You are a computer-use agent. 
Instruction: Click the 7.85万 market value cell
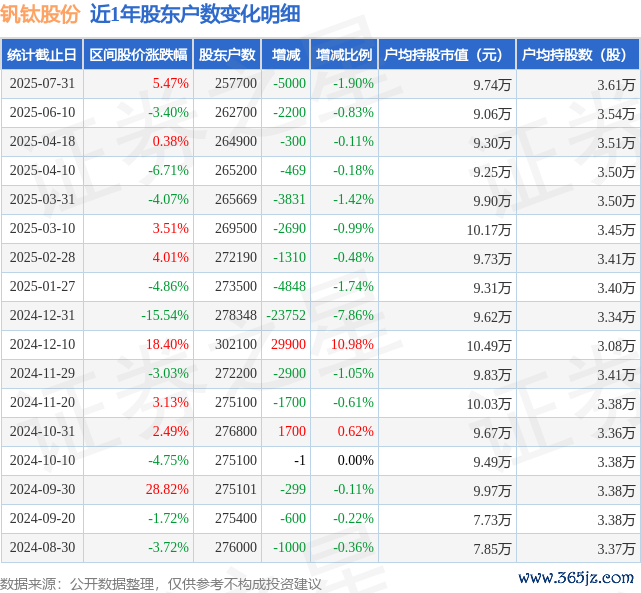[492, 549]
